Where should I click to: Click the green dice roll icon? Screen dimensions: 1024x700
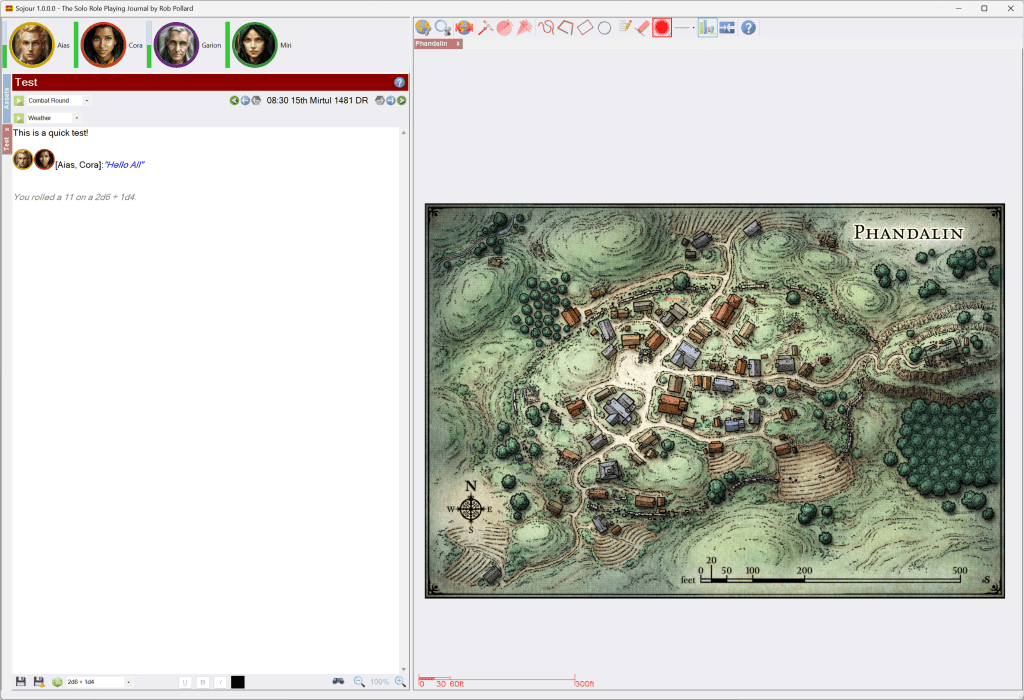coord(57,682)
